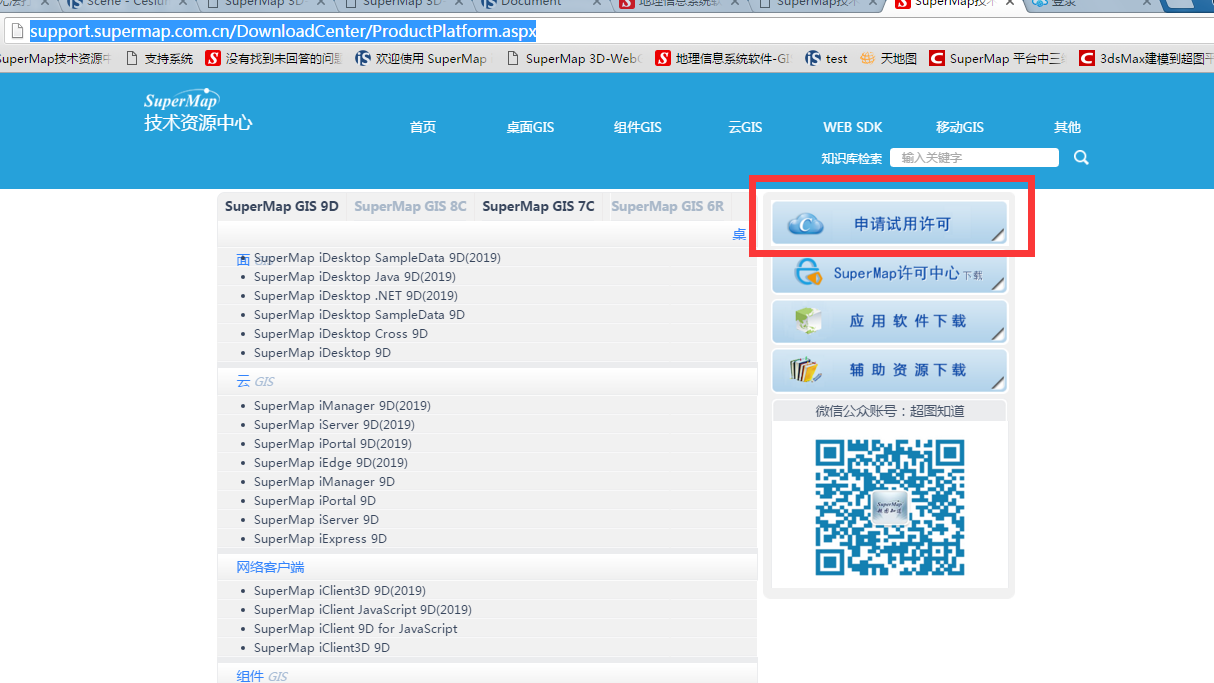1214x683 pixels.
Task: Open SuperMap iDesktop .NET 9D(2019) link
Action: [x=356, y=296]
